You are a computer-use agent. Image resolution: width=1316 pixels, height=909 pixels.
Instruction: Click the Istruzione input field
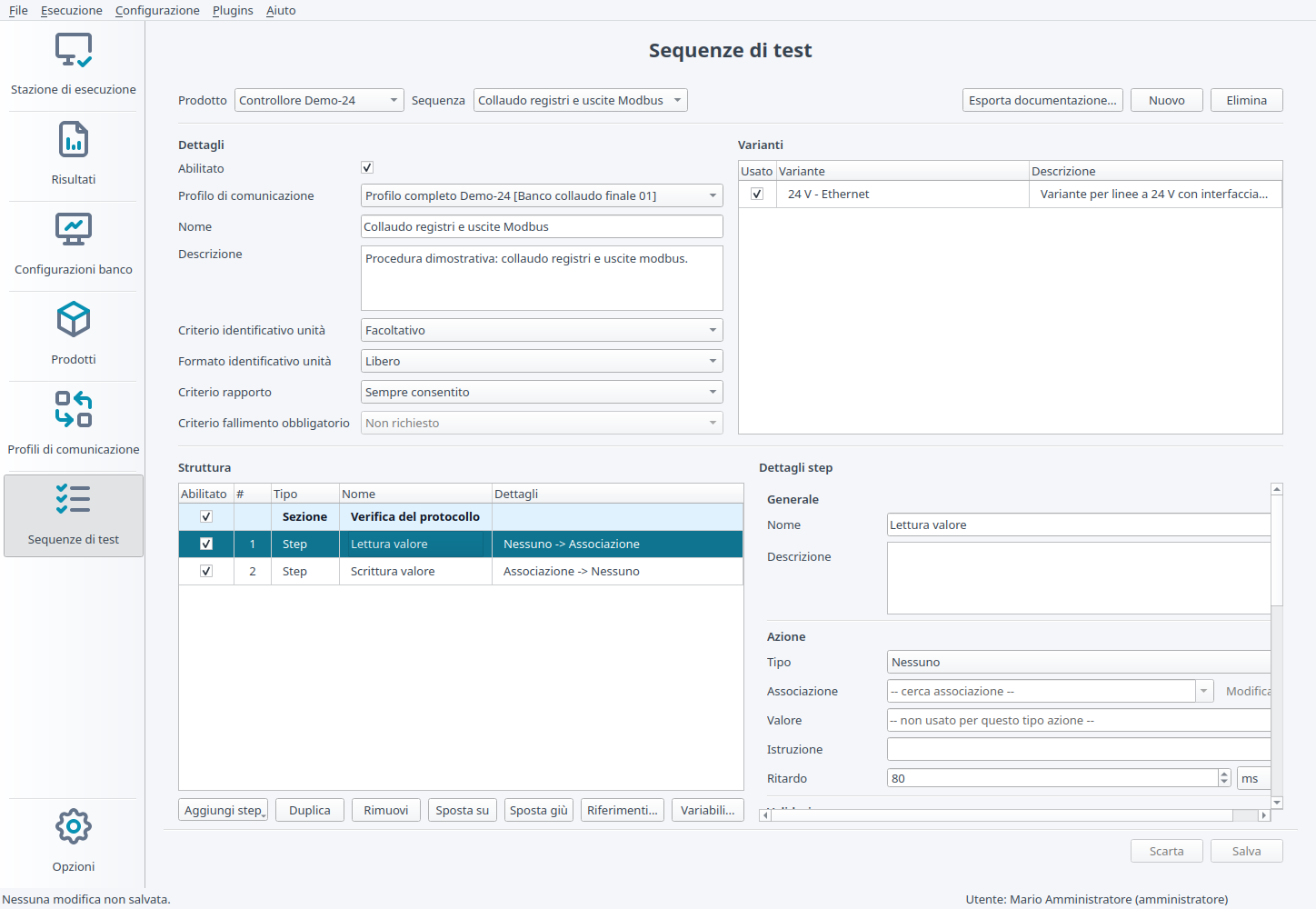[x=1079, y=749]
